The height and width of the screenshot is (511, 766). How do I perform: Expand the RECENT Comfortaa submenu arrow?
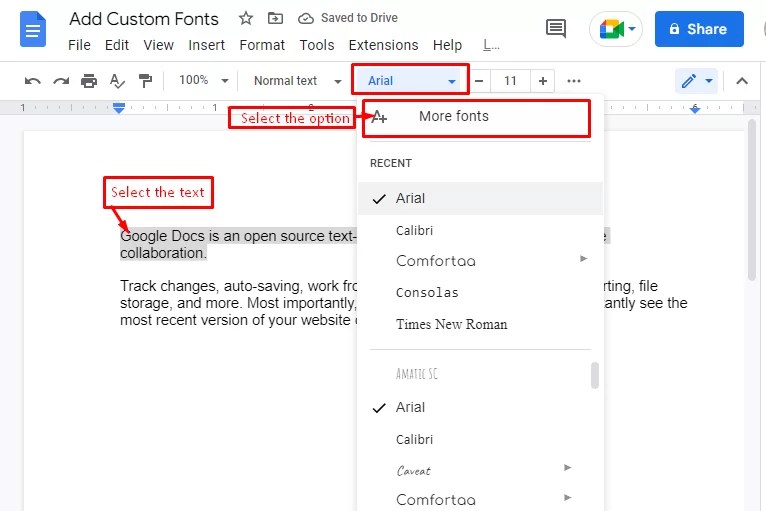583,258
